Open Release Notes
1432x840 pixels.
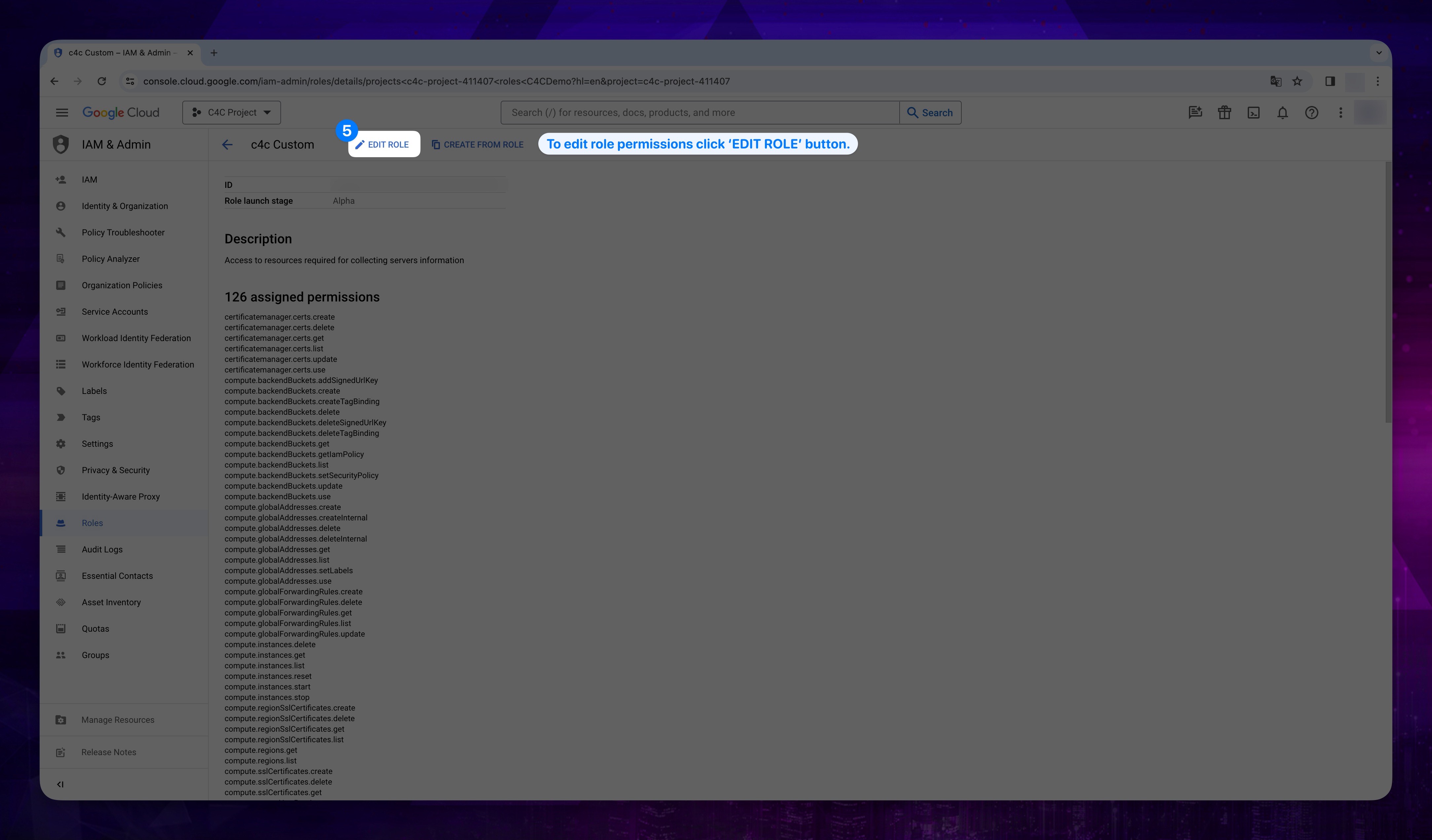pos(124,752)
